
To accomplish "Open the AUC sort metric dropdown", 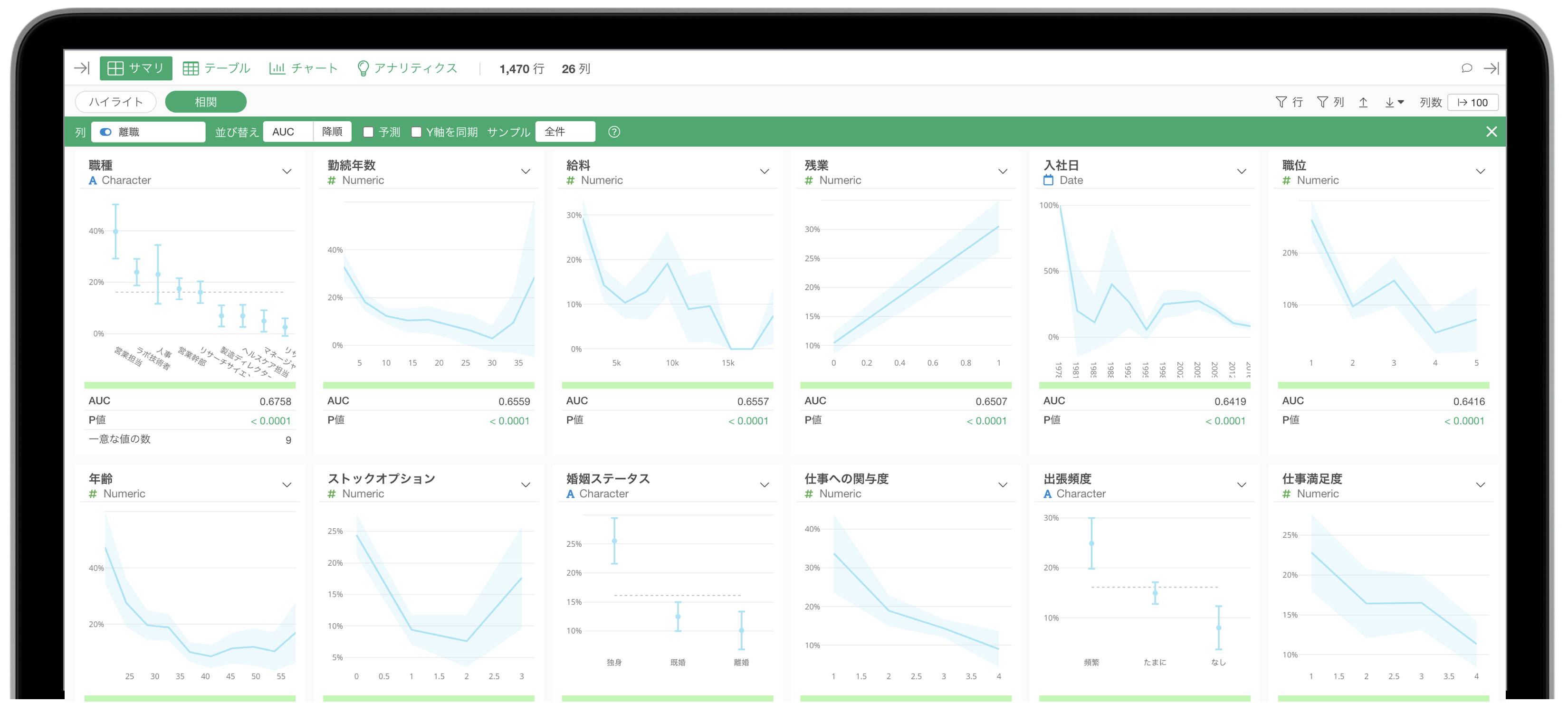I will 288,132.
